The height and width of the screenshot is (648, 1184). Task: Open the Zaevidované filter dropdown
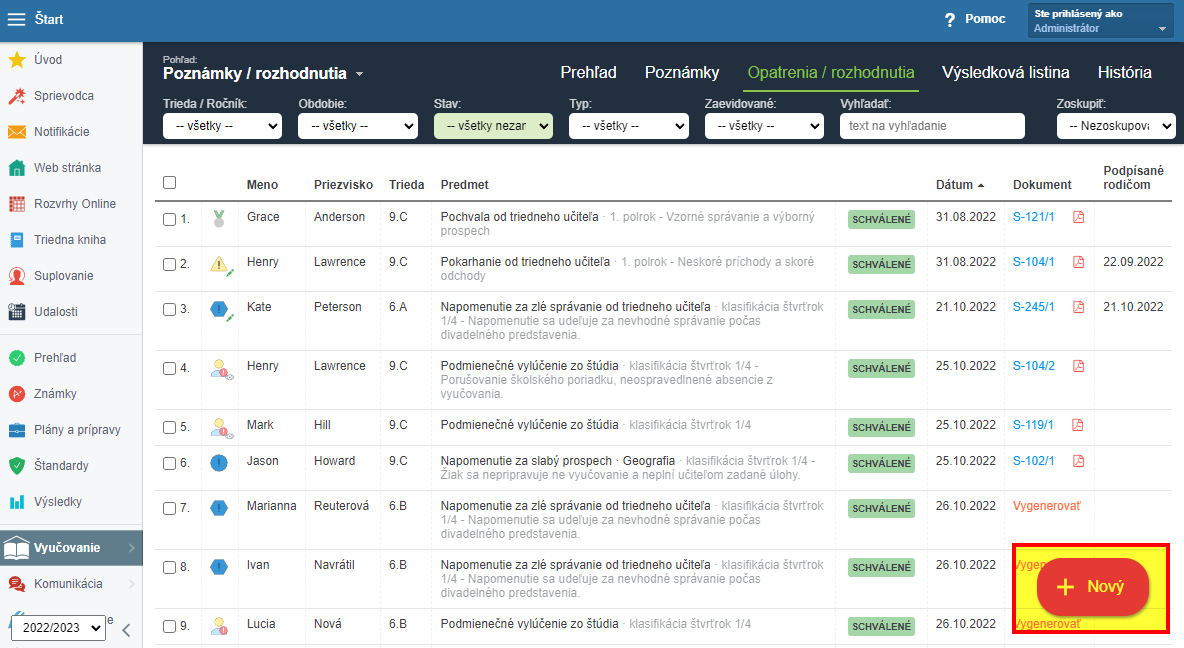(764, 126)
